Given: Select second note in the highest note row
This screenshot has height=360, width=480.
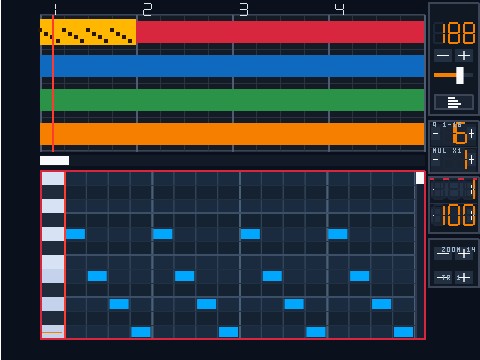Looking at the screenshot, I should (x=163, y=234).
